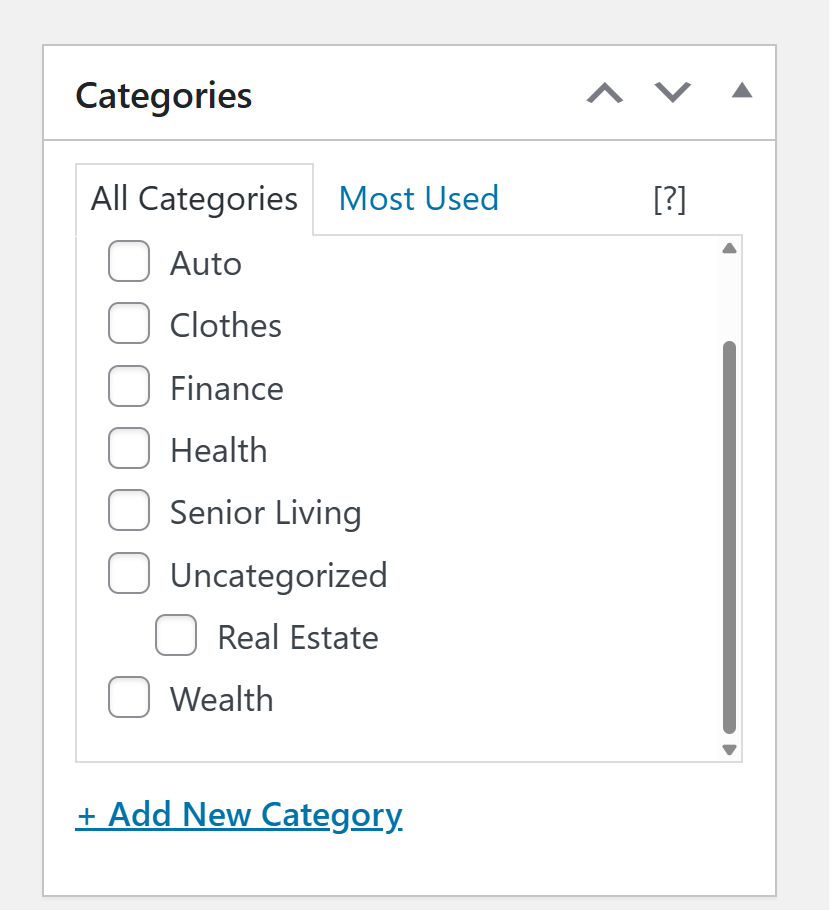Screen dimensions: 831x910
Task: Check the Auto category checkbox
Action: (129, 263)
